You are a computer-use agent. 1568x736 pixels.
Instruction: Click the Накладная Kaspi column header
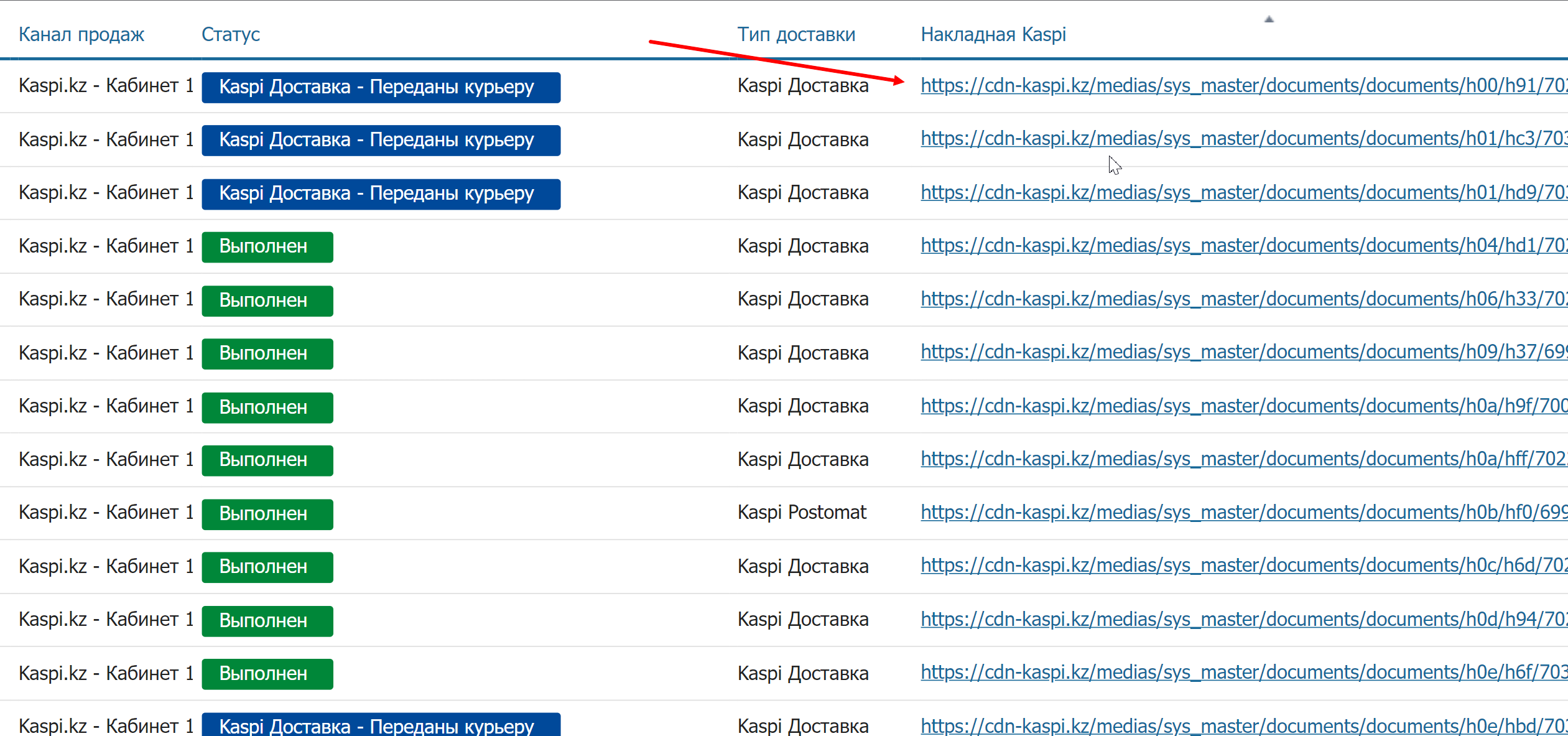pyautogui.click(x=993, y=34)
